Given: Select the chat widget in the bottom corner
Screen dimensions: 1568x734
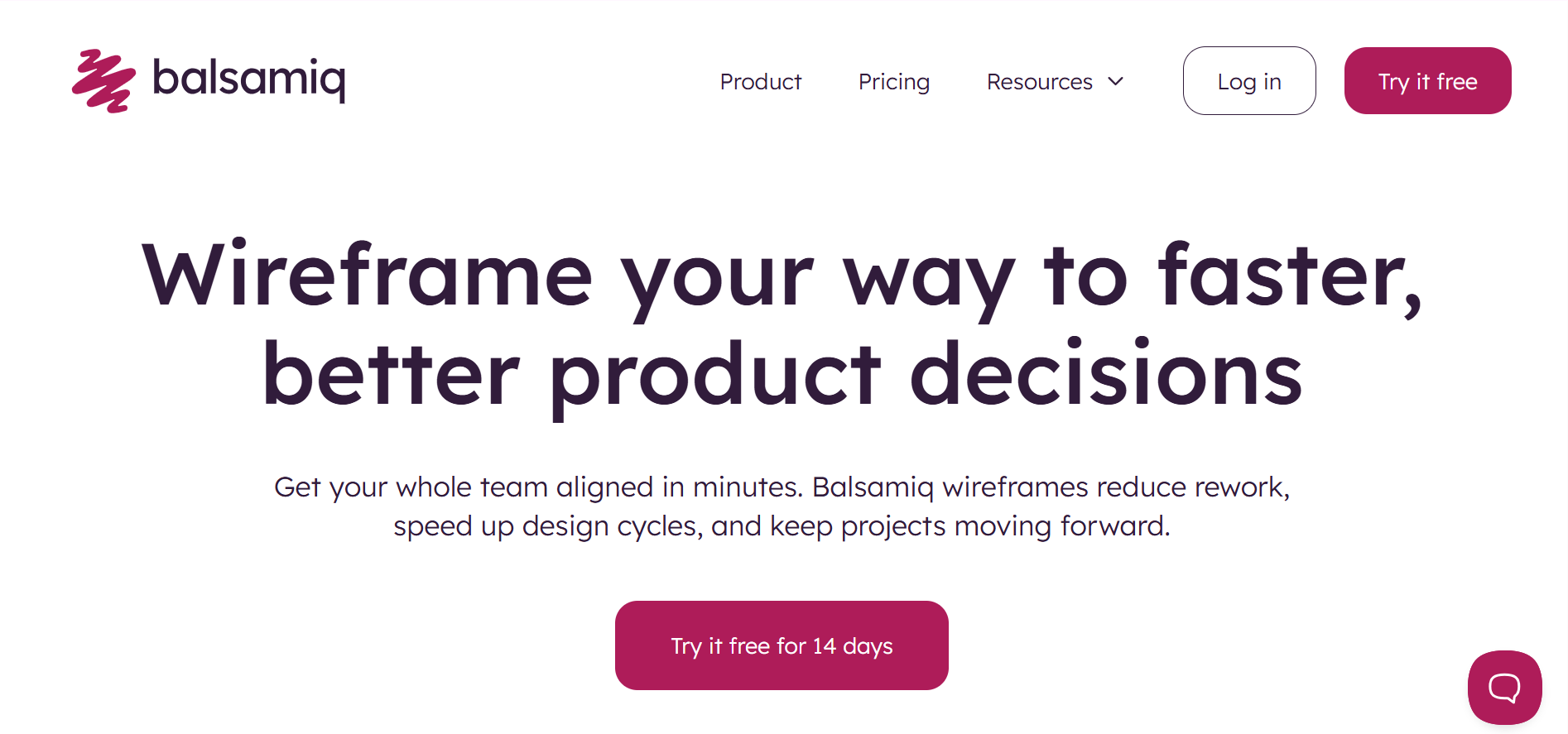Looking at the screenshot, I should (1505, 687).
